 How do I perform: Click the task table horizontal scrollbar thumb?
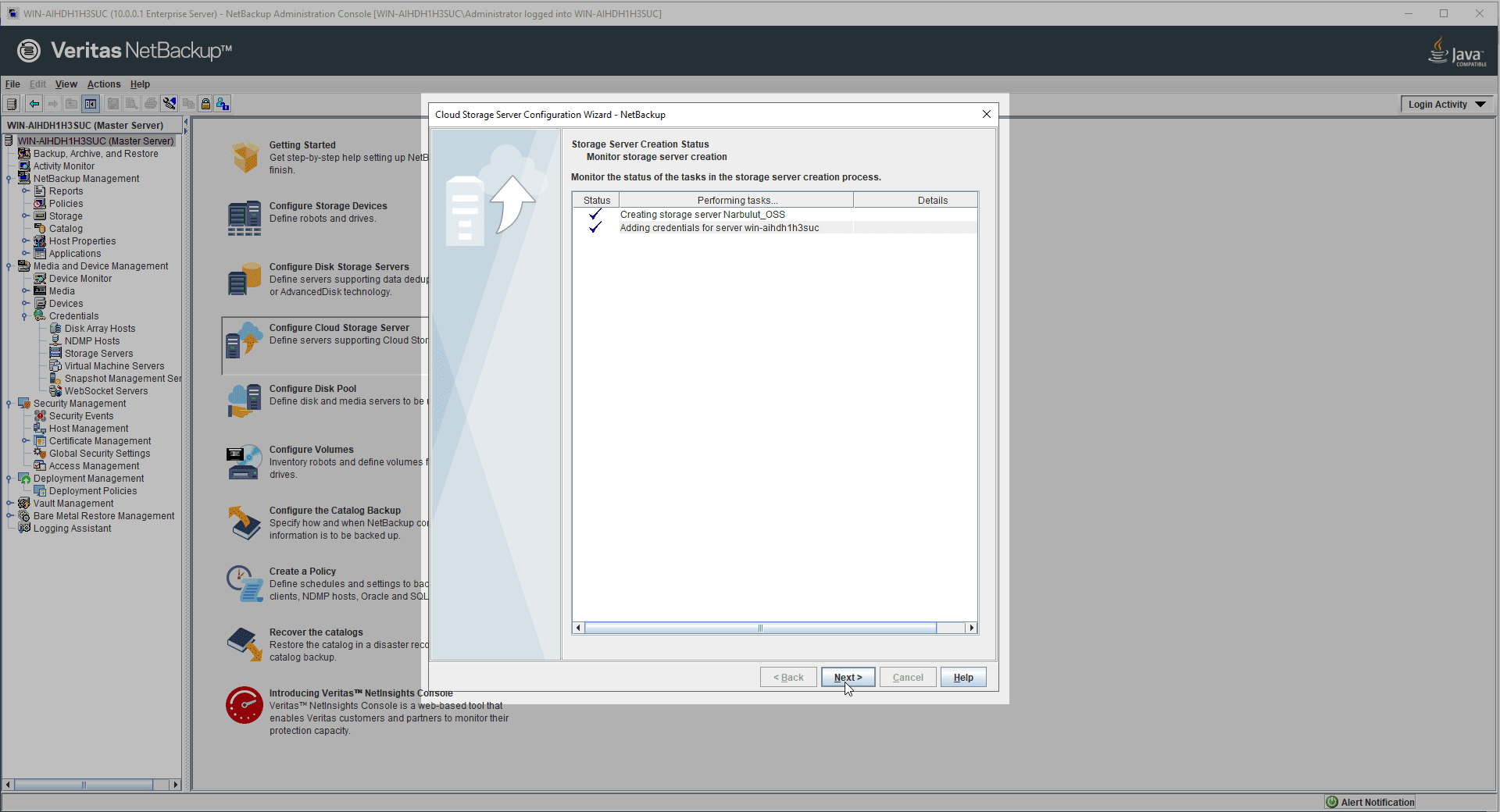(759, 629)
